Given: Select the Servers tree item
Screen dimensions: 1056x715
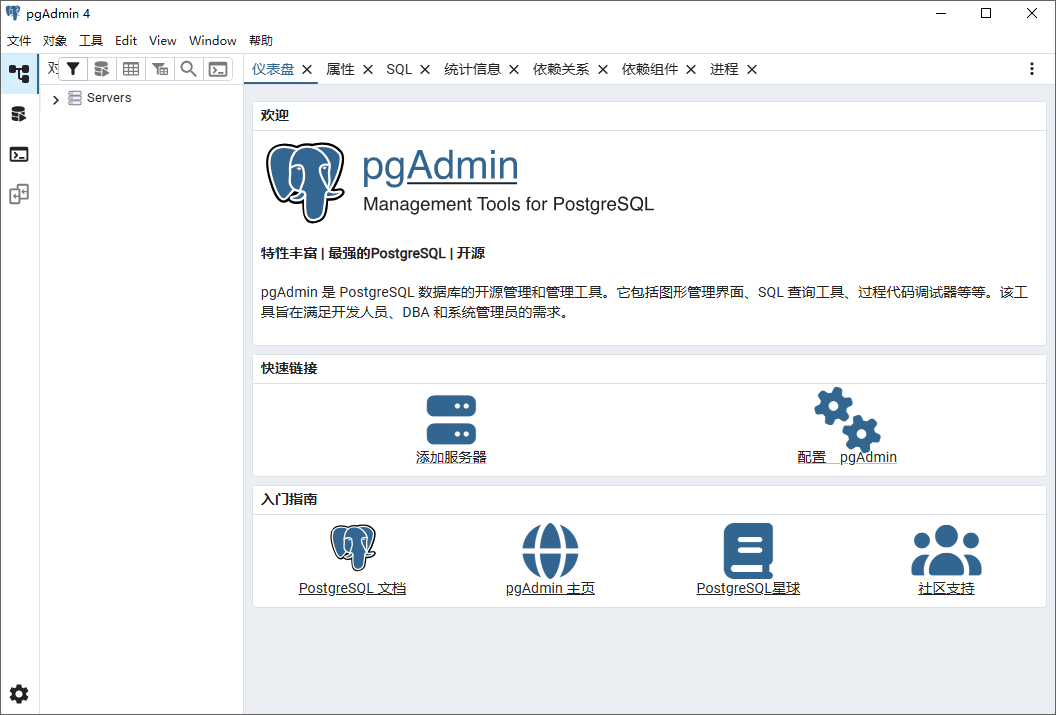Looking at the screenshot, I should coord(109,98).
